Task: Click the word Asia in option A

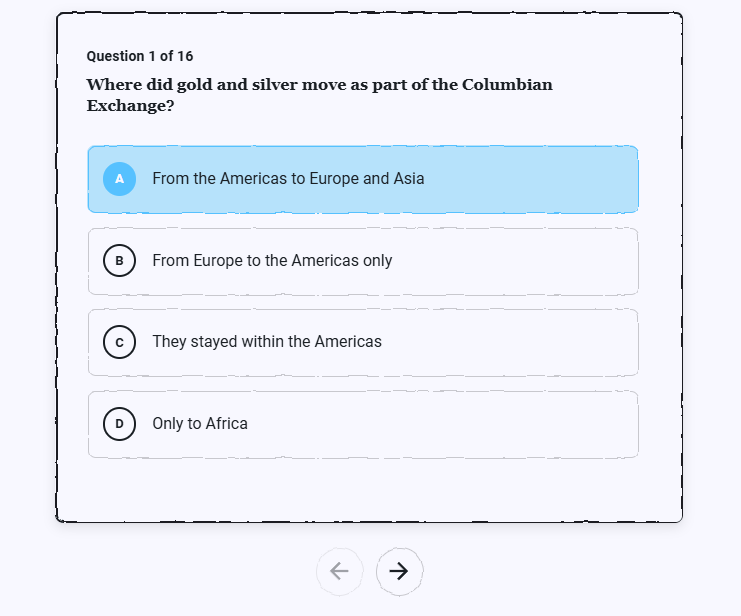Action: (409, 179)
